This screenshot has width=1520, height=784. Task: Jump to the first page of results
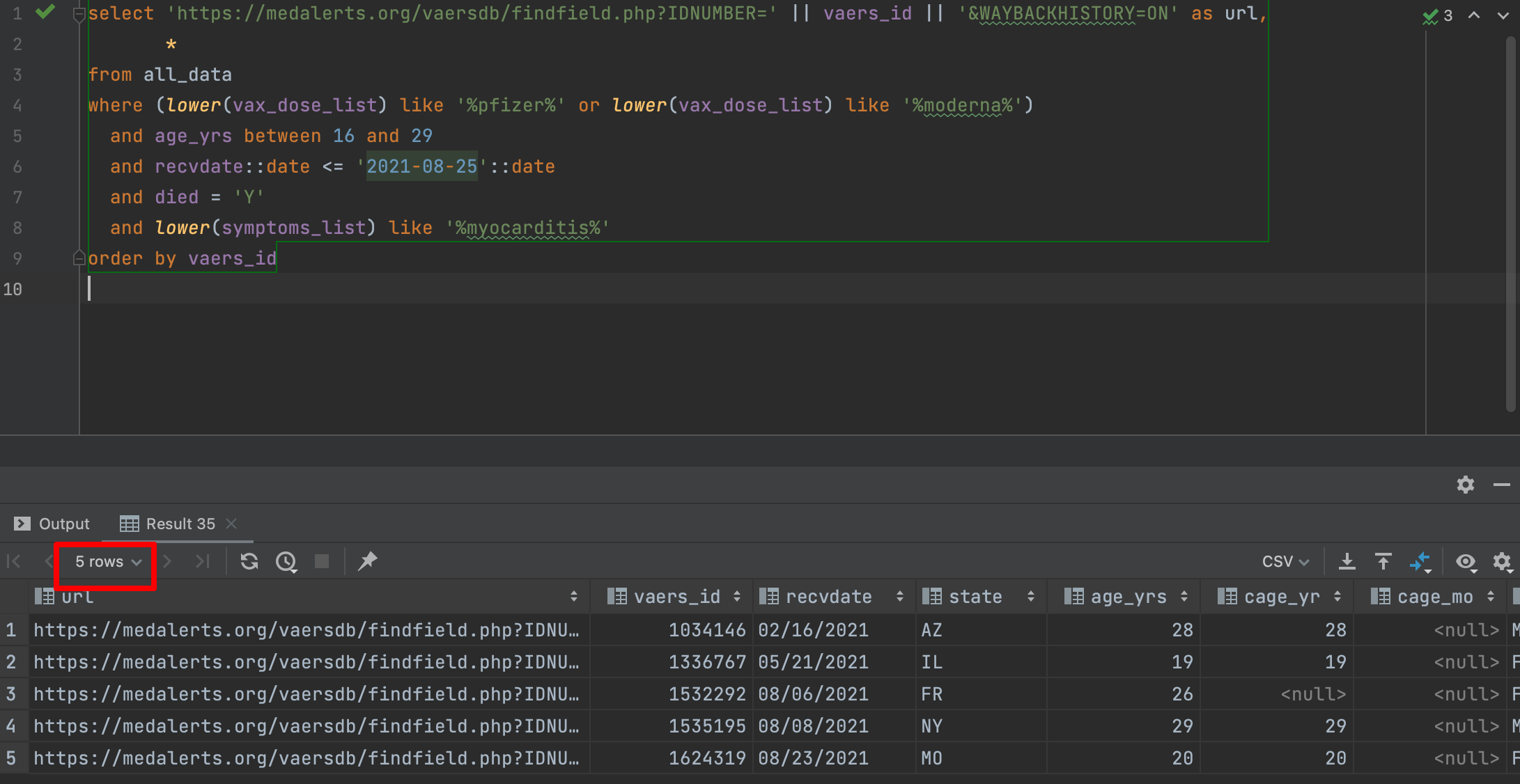coord(14,561)
